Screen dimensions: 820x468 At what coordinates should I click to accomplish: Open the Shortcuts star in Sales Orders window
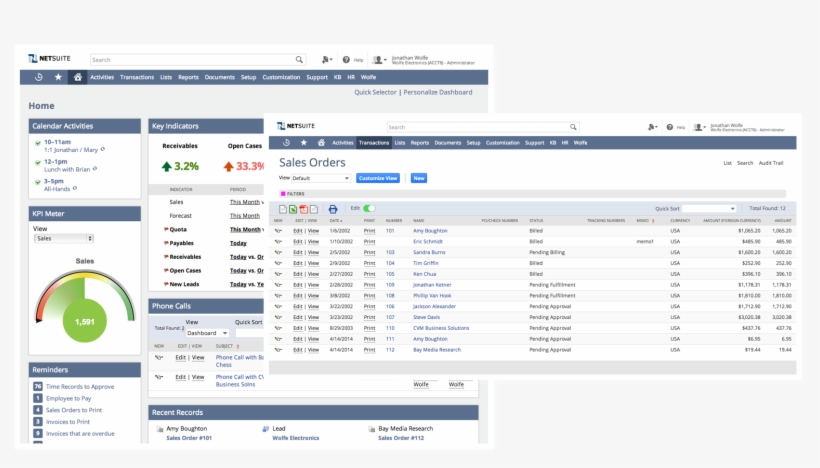point(304,143)
